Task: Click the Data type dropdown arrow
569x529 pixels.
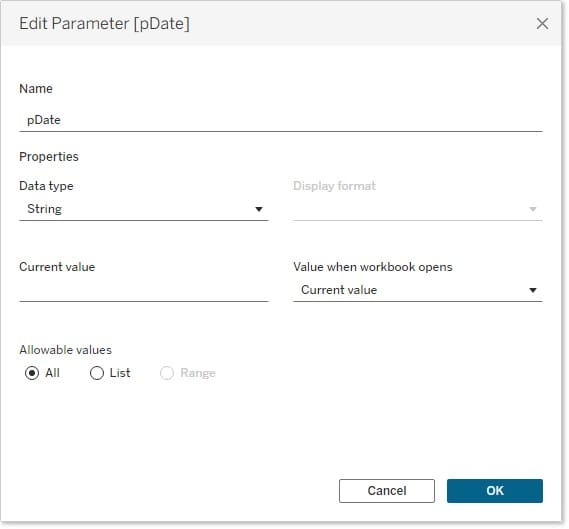Action: tap(259, 209)
